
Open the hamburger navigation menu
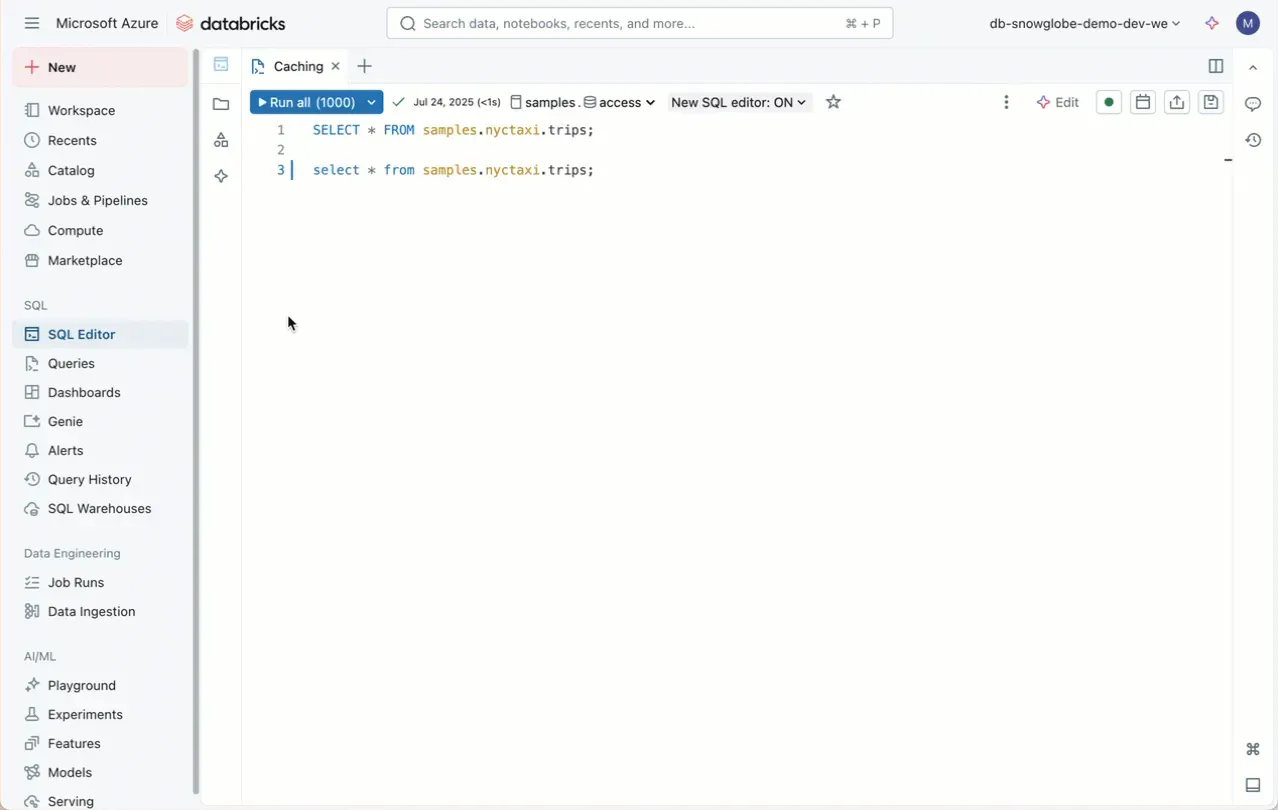click(x=32, y=23)
